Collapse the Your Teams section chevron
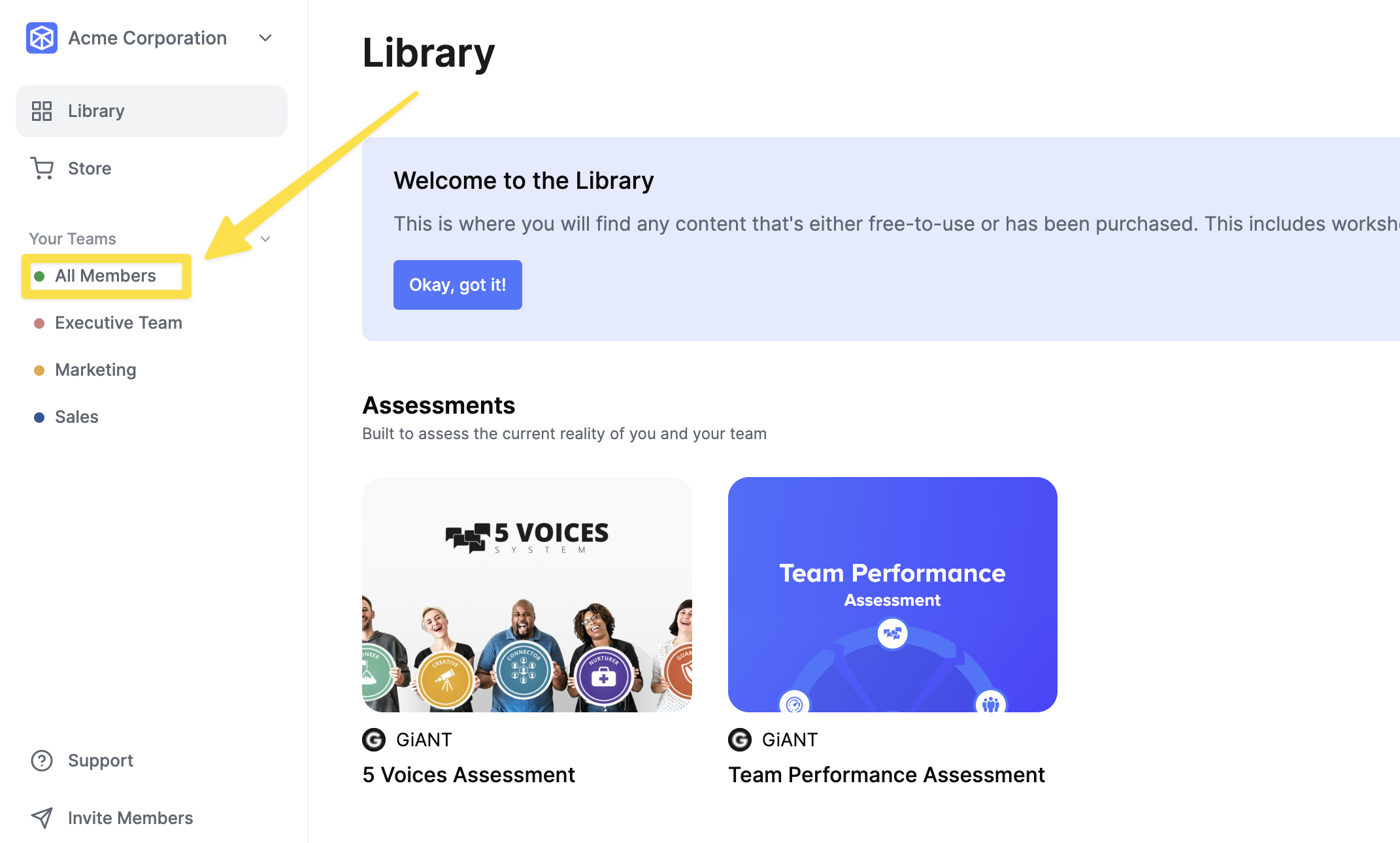Image resolution: width=1400 pixels, height=843 pixels. (x=265, y=239)
